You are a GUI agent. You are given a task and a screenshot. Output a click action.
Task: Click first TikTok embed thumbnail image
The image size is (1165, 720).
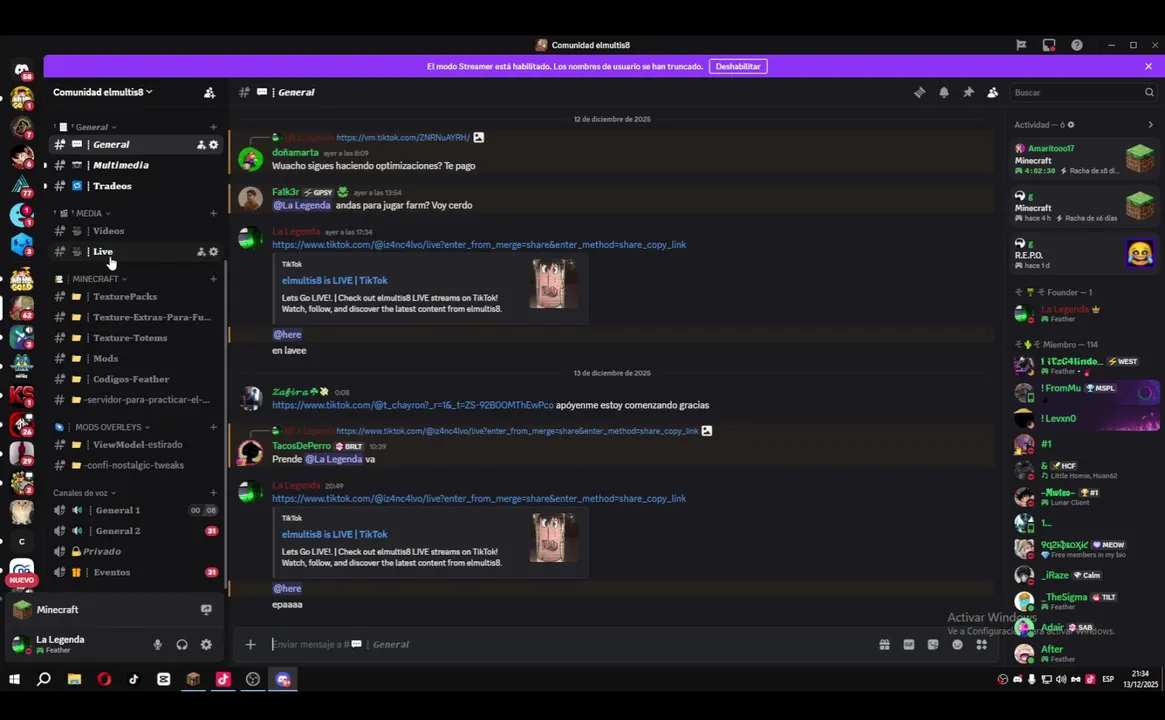553,284
